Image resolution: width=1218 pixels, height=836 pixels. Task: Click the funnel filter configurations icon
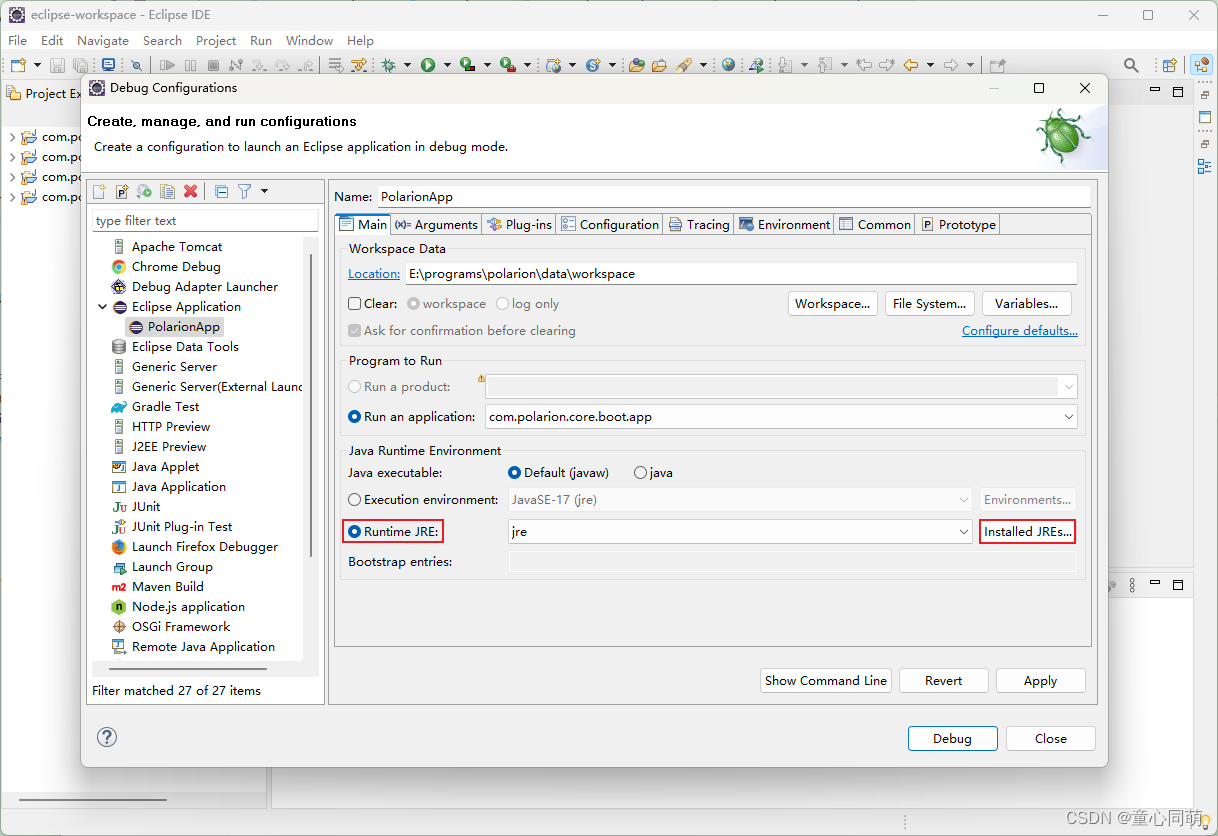[244, 191]
